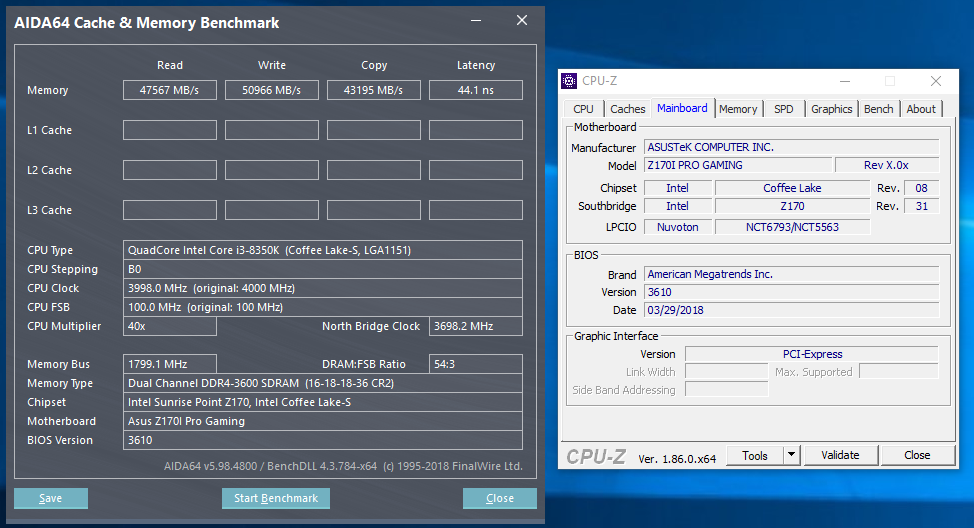Image resolution: width=974 pixels, height=528 pixels.
Task: Click the BIOS Brand American Megatrends Inc. field
Action: click(x=791, y=274)
